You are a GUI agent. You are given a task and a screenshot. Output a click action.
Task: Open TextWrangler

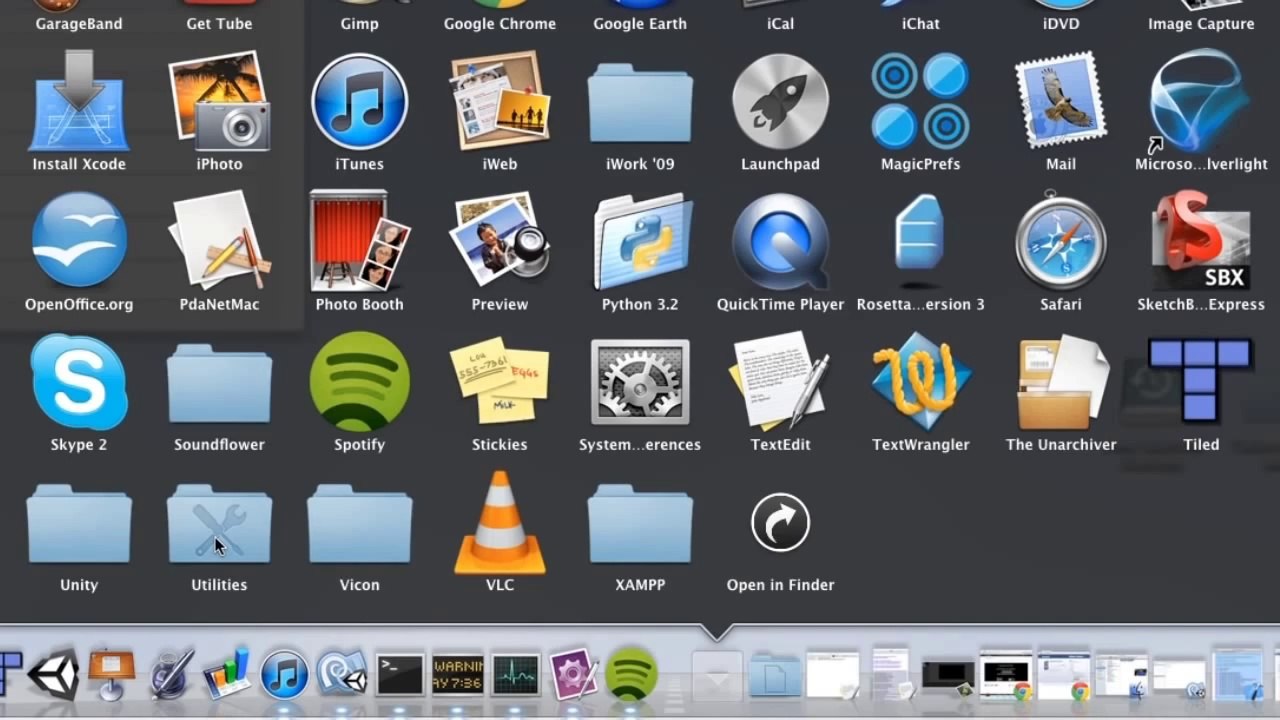click(920, 382)
